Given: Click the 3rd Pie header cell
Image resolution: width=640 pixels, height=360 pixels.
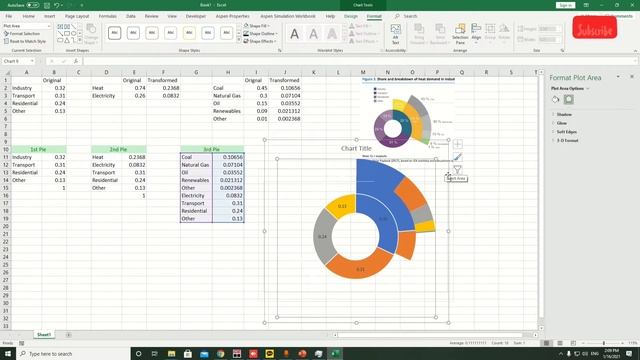Looking at the screenshot, I should pyautogui.click(x=212, y=149).
